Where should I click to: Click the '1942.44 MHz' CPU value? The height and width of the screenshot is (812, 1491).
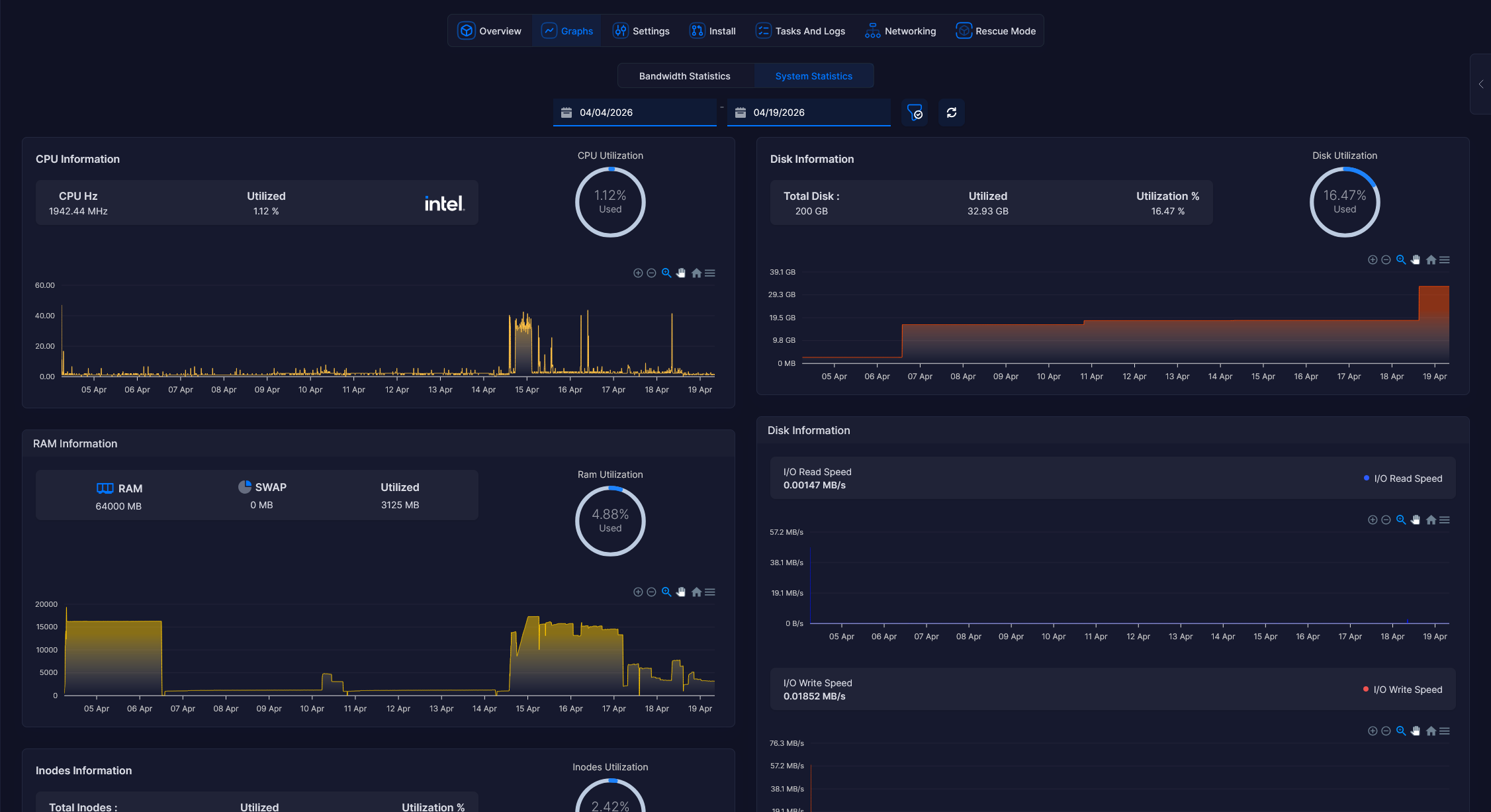pos(78,211)
